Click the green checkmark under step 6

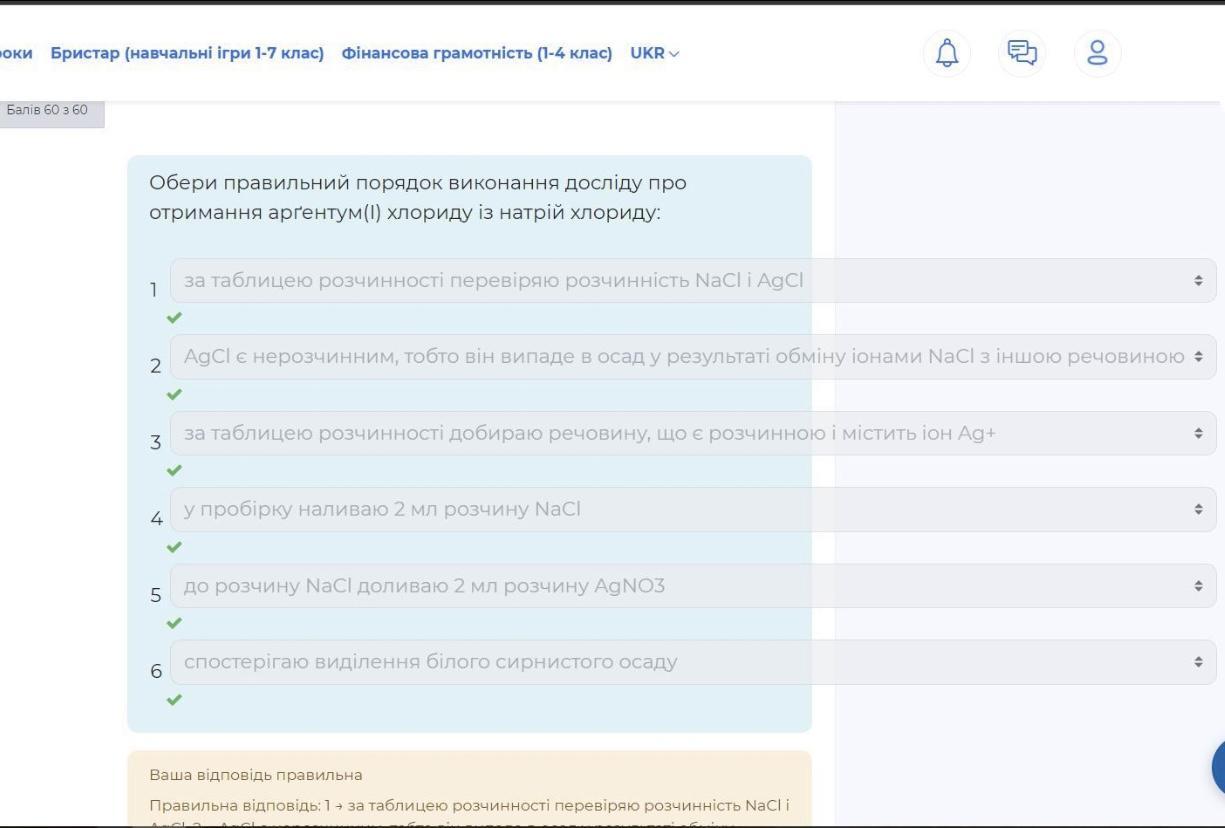click(175, 699)
